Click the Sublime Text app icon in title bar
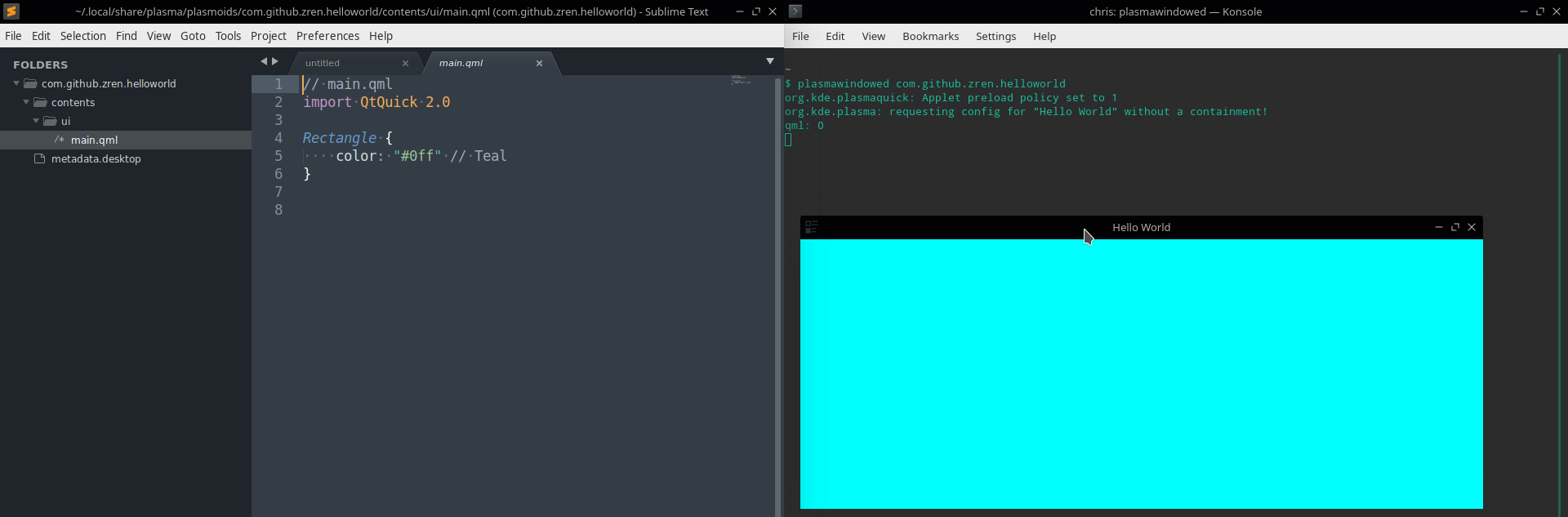The width and height of the screenshot is (1568, 517). click(x=11, y=11)
